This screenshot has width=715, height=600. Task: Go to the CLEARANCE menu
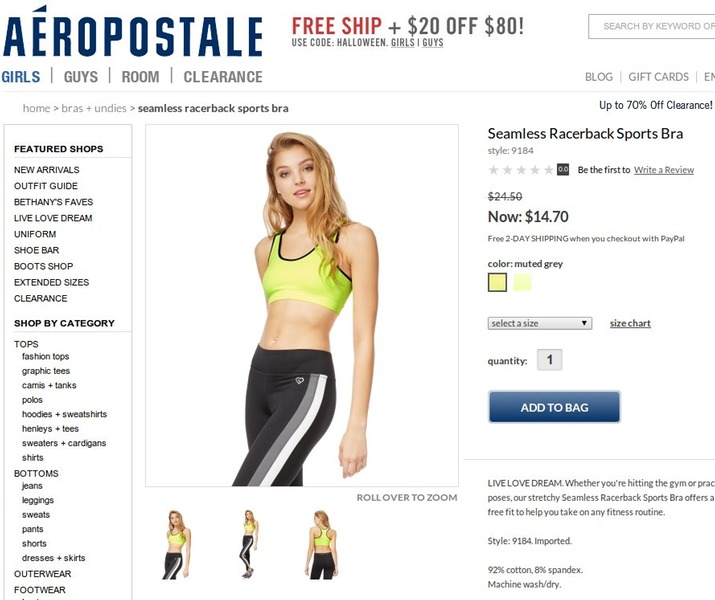223,77
